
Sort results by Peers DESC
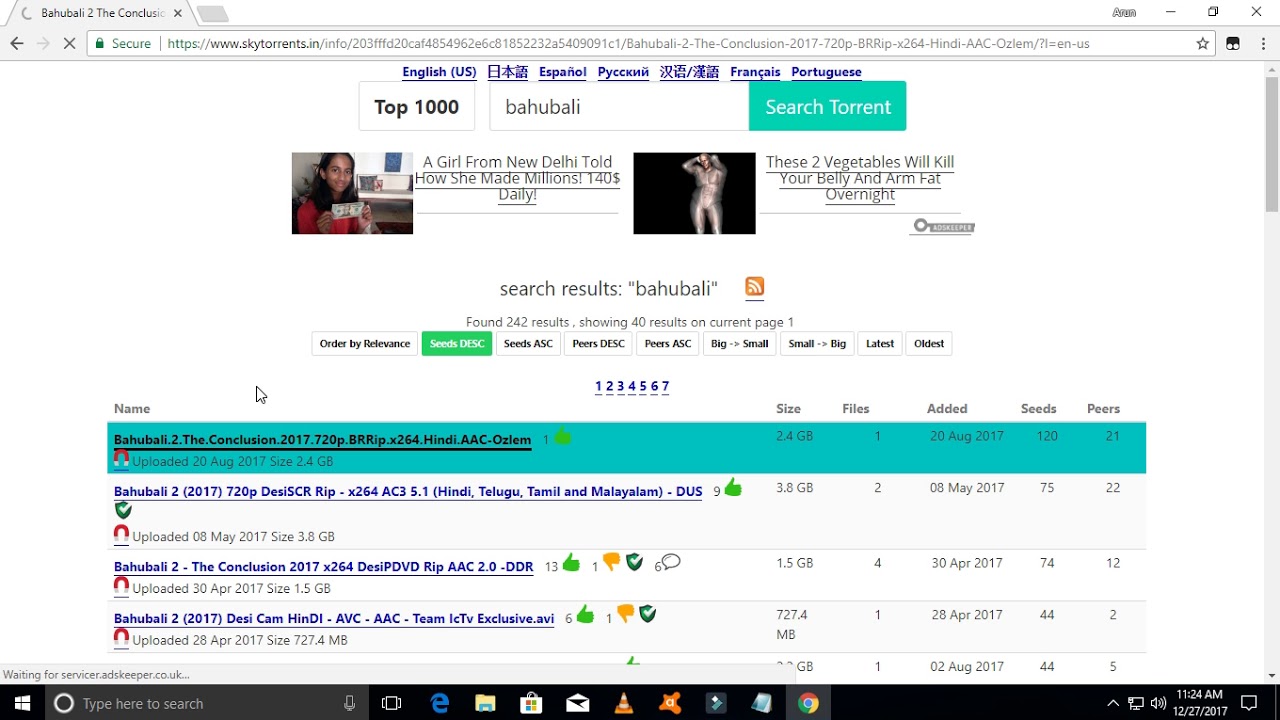598,344
